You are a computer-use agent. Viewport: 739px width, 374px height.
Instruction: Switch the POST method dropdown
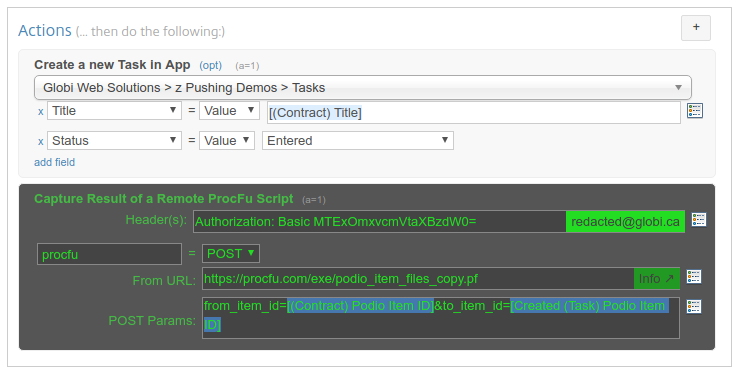pyautogui.click(x=230, y=253)
